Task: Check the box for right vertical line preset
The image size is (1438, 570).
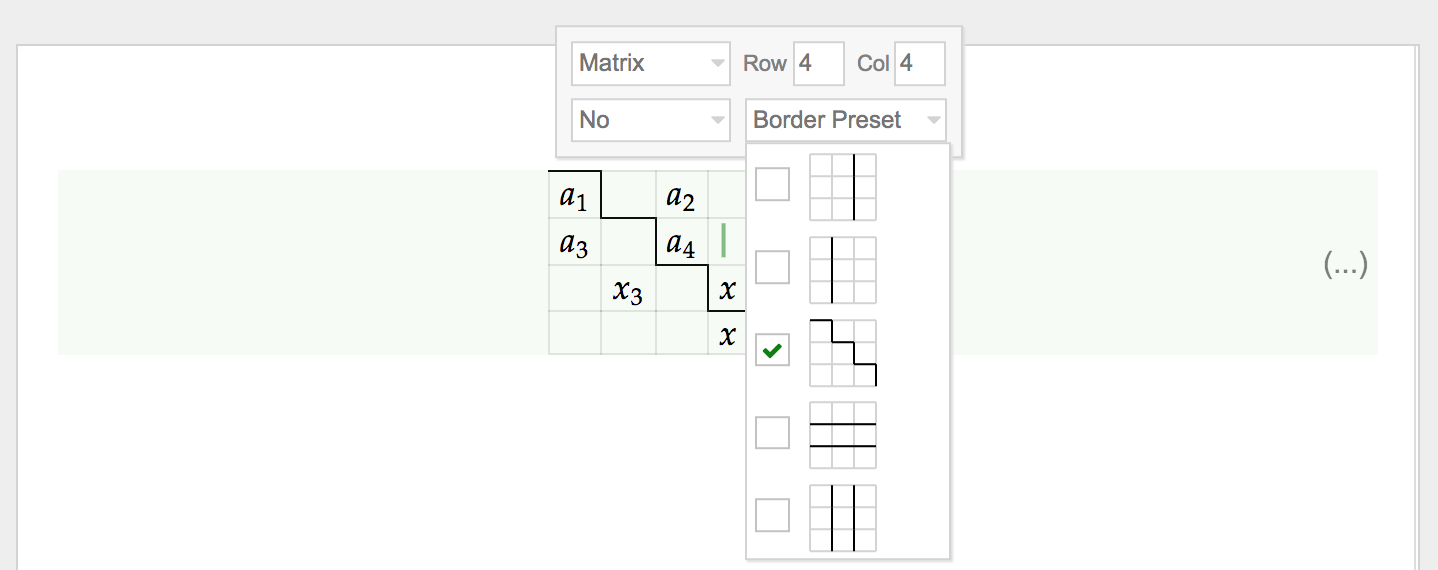Action: pos(772,184)
